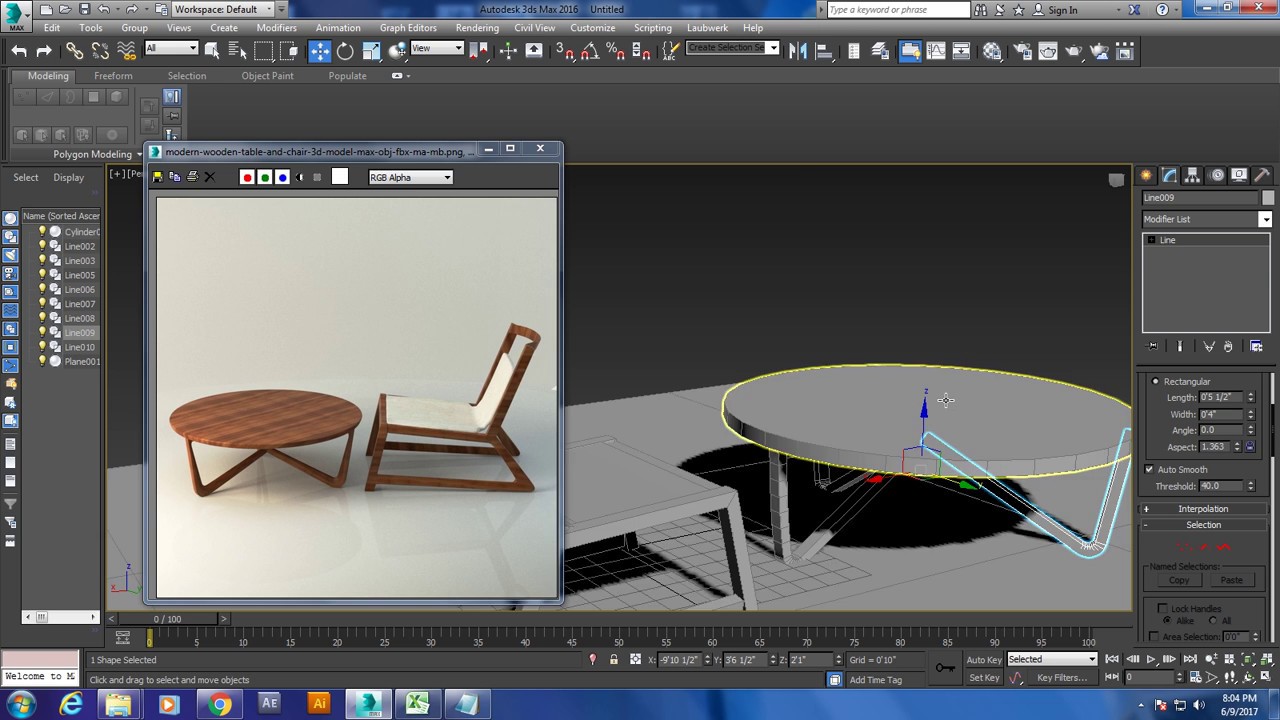Screen dimensions: 1280x720
Task: Open the Utilities hammer panel
Action: click(1262, 175)
